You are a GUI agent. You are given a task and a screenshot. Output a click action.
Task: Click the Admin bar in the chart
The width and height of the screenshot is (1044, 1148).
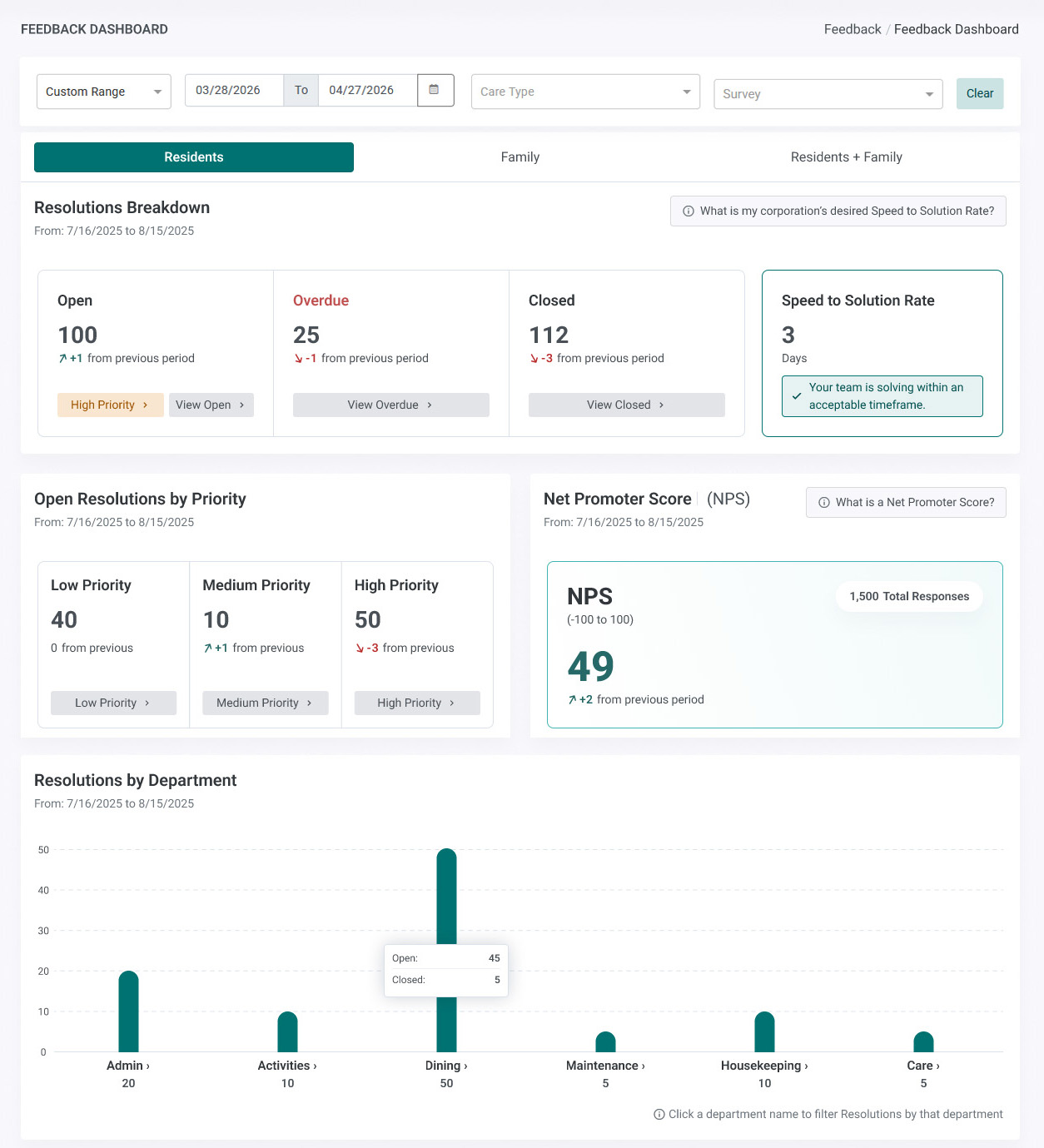[x=128, y=1011]
